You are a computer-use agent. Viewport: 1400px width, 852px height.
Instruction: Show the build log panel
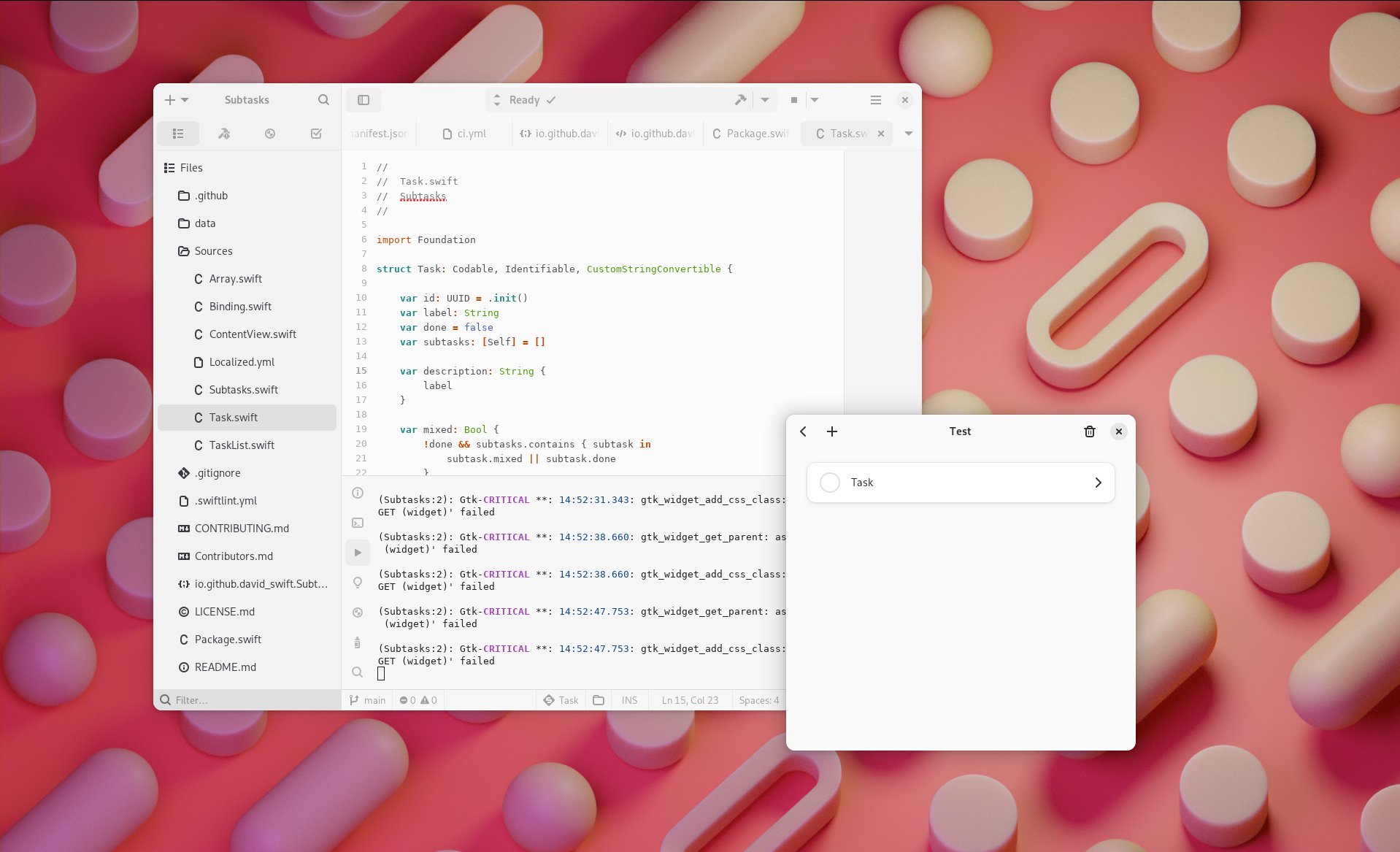pyautogui.click(x=358, y=493)
